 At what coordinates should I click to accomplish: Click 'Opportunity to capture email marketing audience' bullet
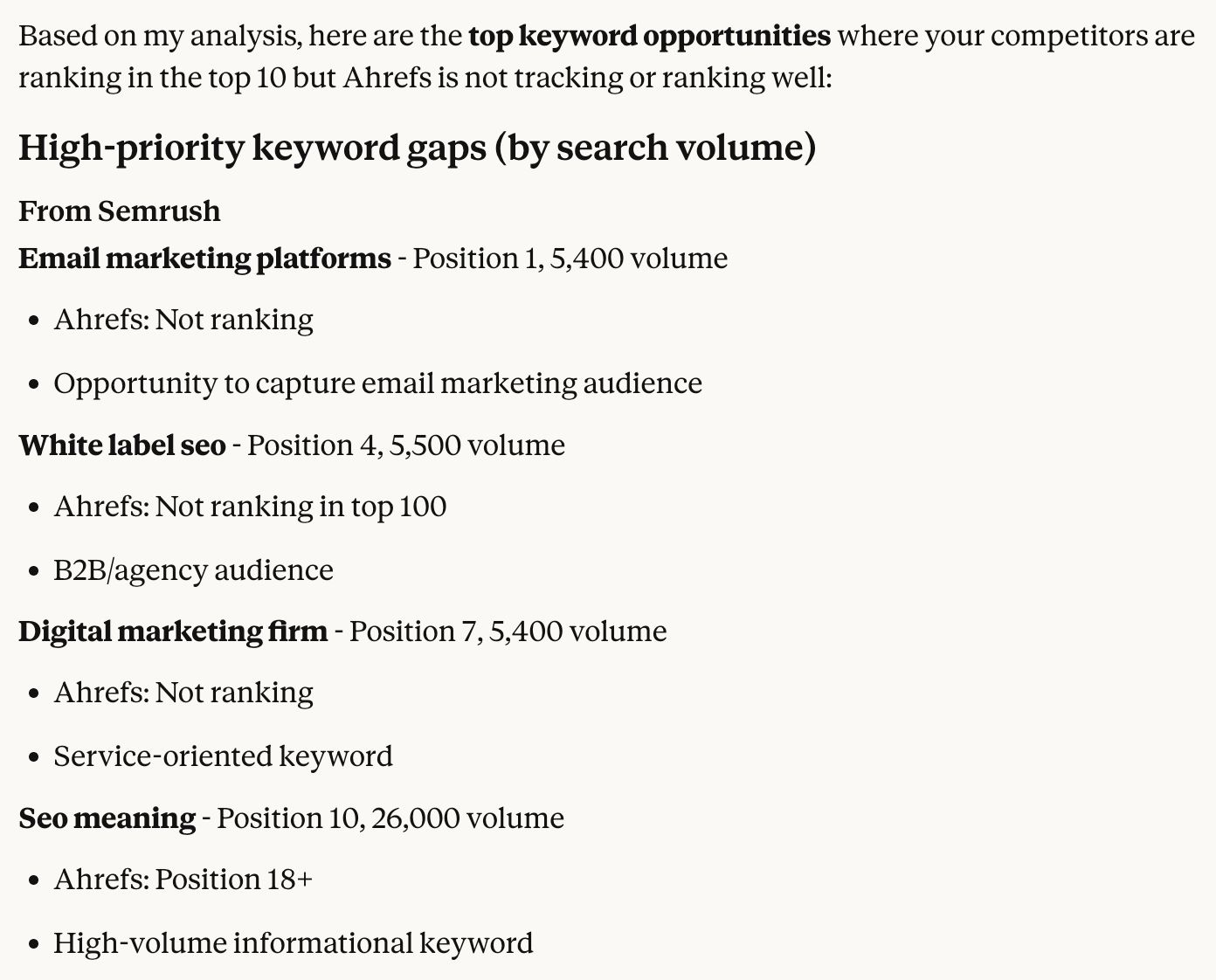(377, 383)
